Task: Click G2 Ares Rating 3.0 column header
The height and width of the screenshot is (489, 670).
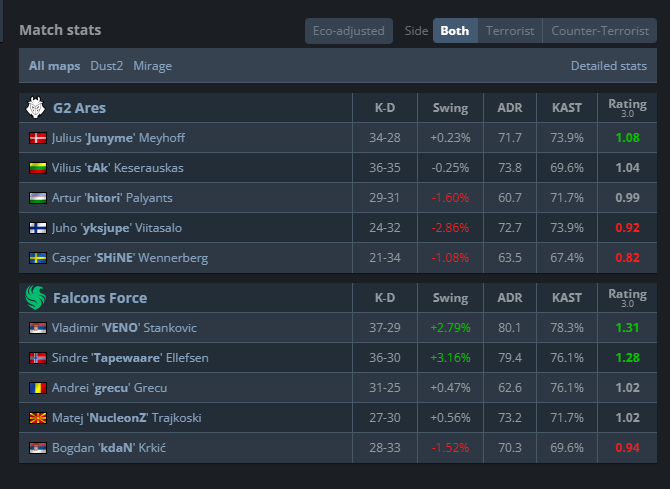Action: pos(627,107)
